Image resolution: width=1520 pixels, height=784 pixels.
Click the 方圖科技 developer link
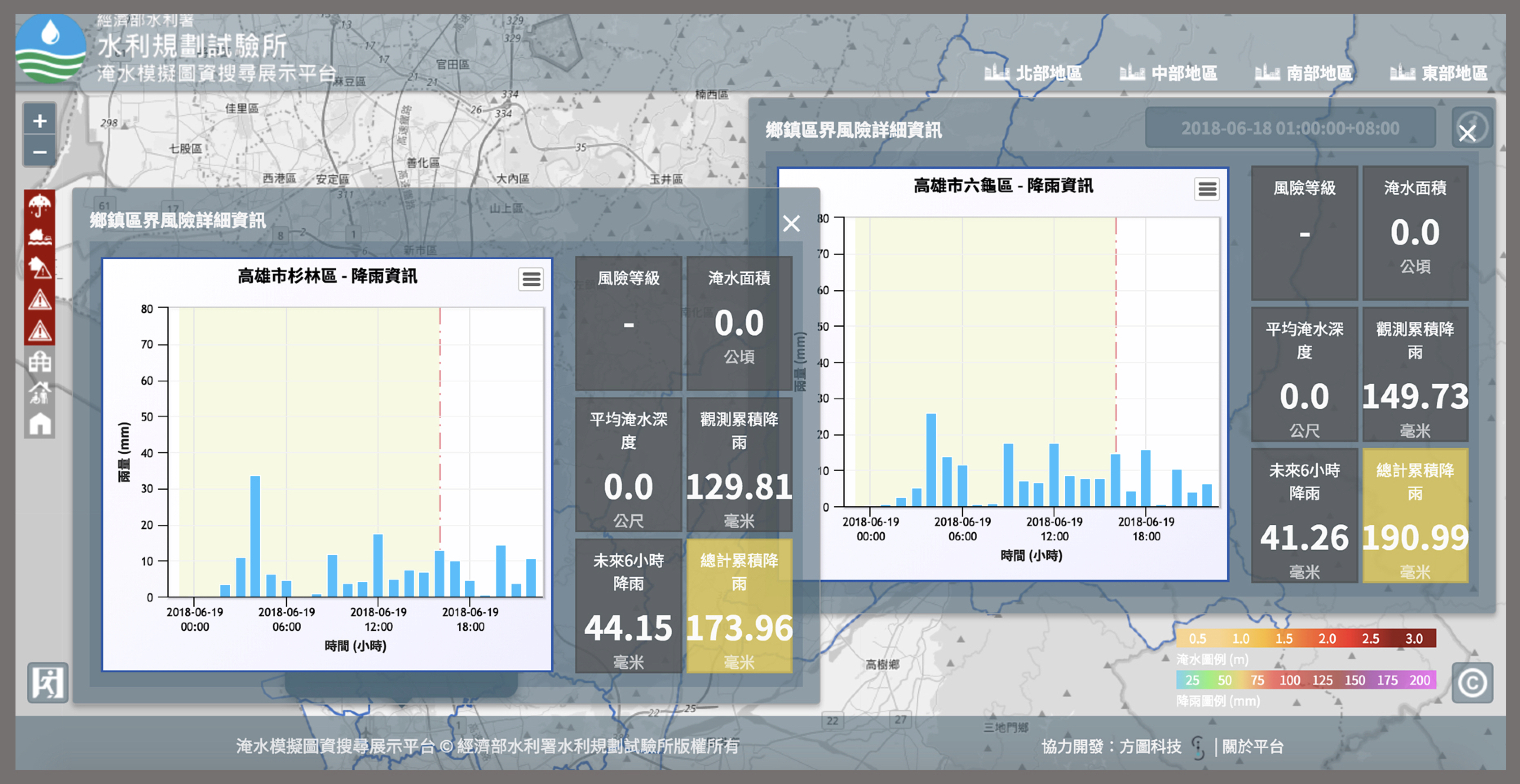1150,747
